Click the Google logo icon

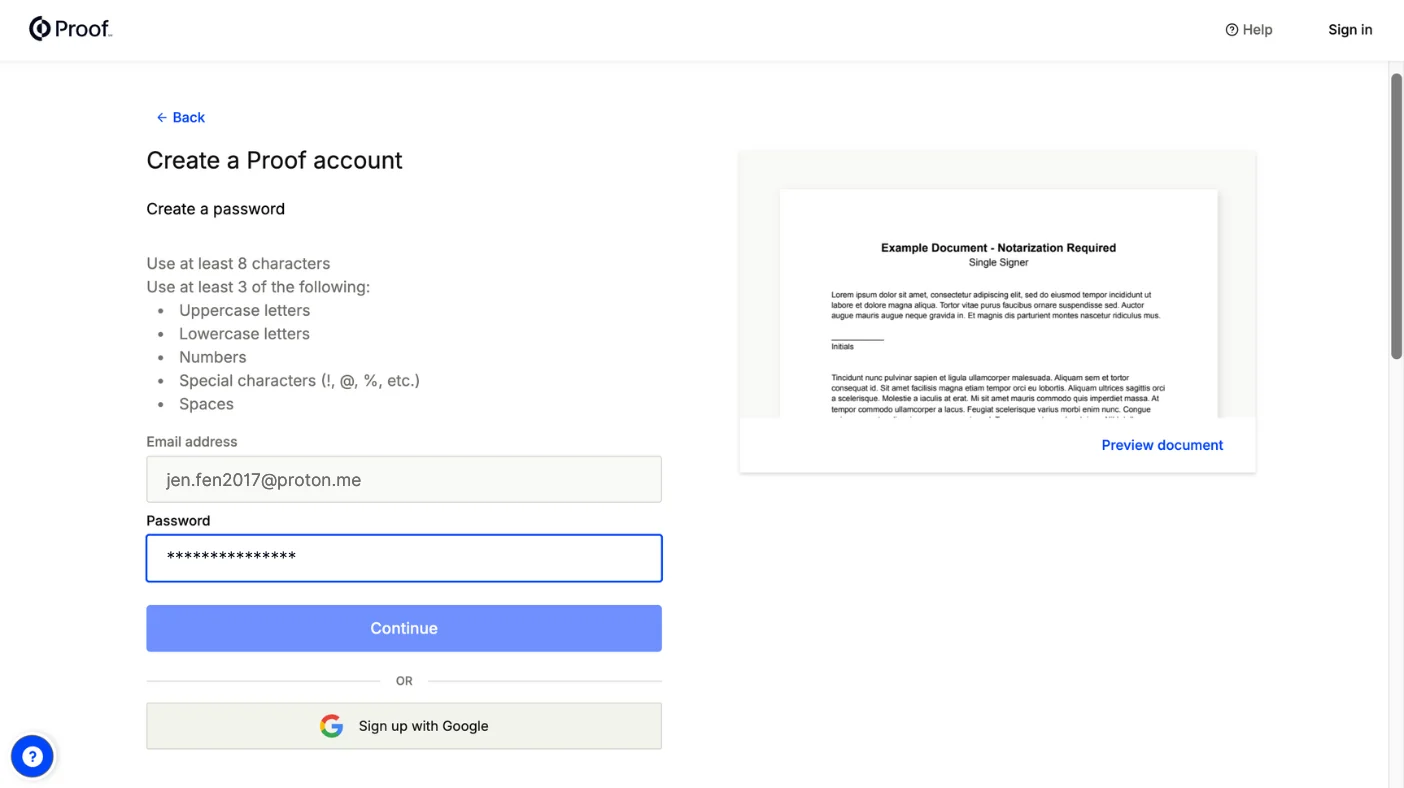(x=332, y=726)
